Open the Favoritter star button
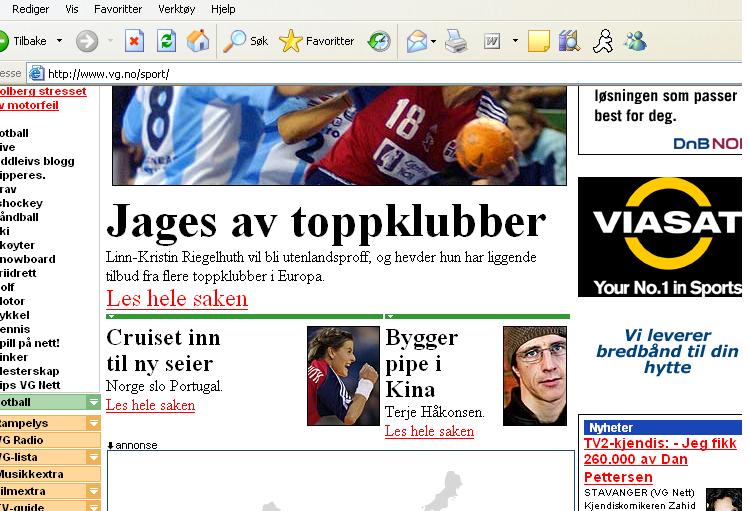The image size is (749, 511). (317, 41)
